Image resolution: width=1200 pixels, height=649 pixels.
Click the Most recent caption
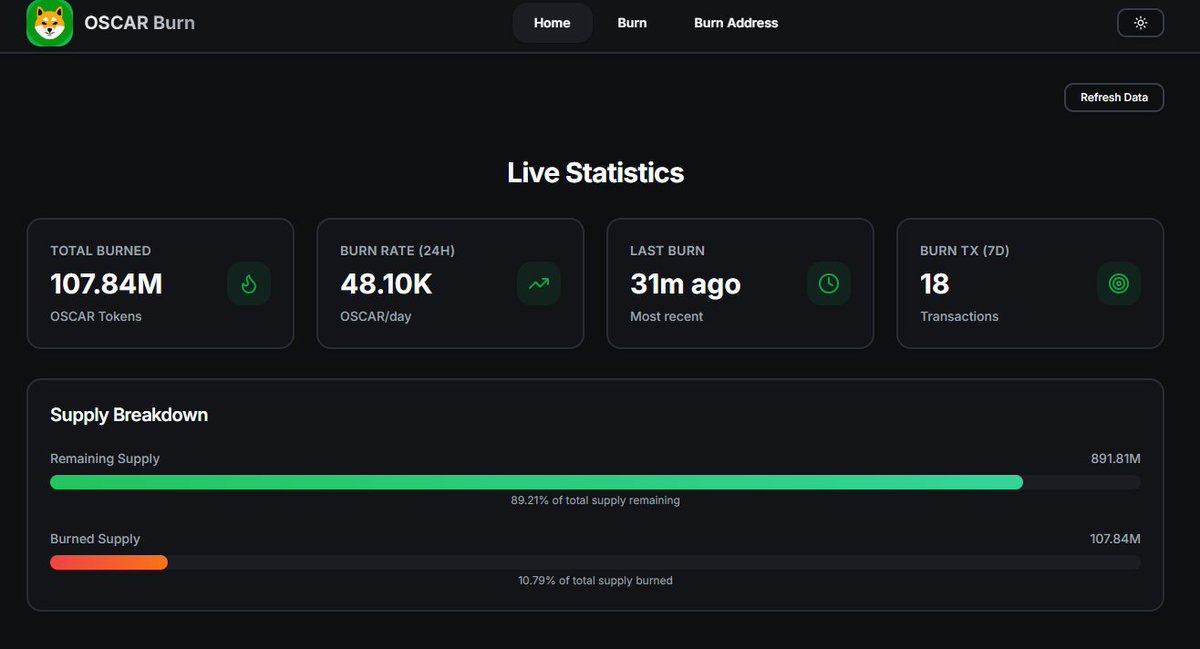coord(666,317)
